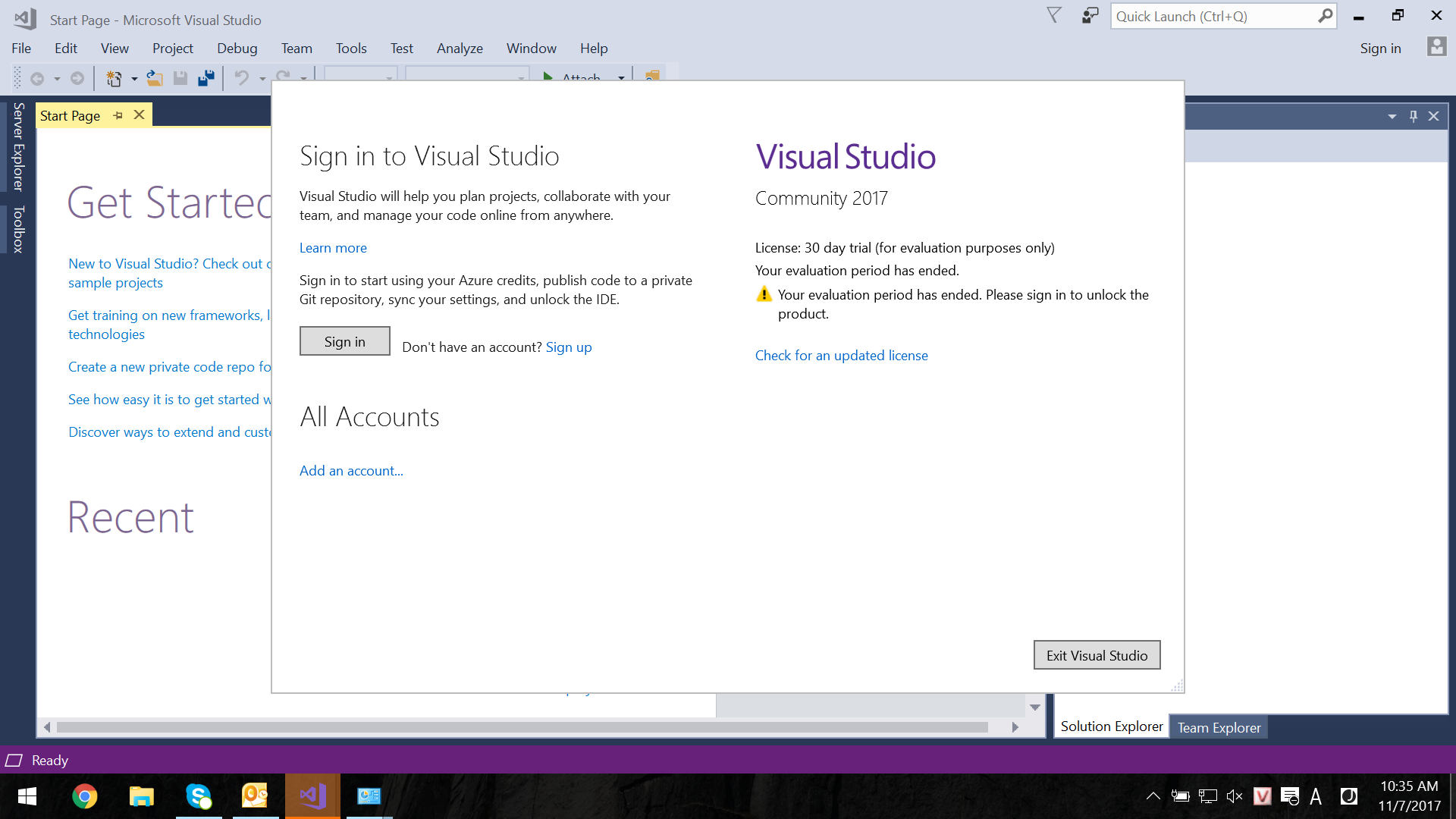Open the Help menu
Image resolution: width=1456 pixels, height=819 pixels.
point(594,48)
